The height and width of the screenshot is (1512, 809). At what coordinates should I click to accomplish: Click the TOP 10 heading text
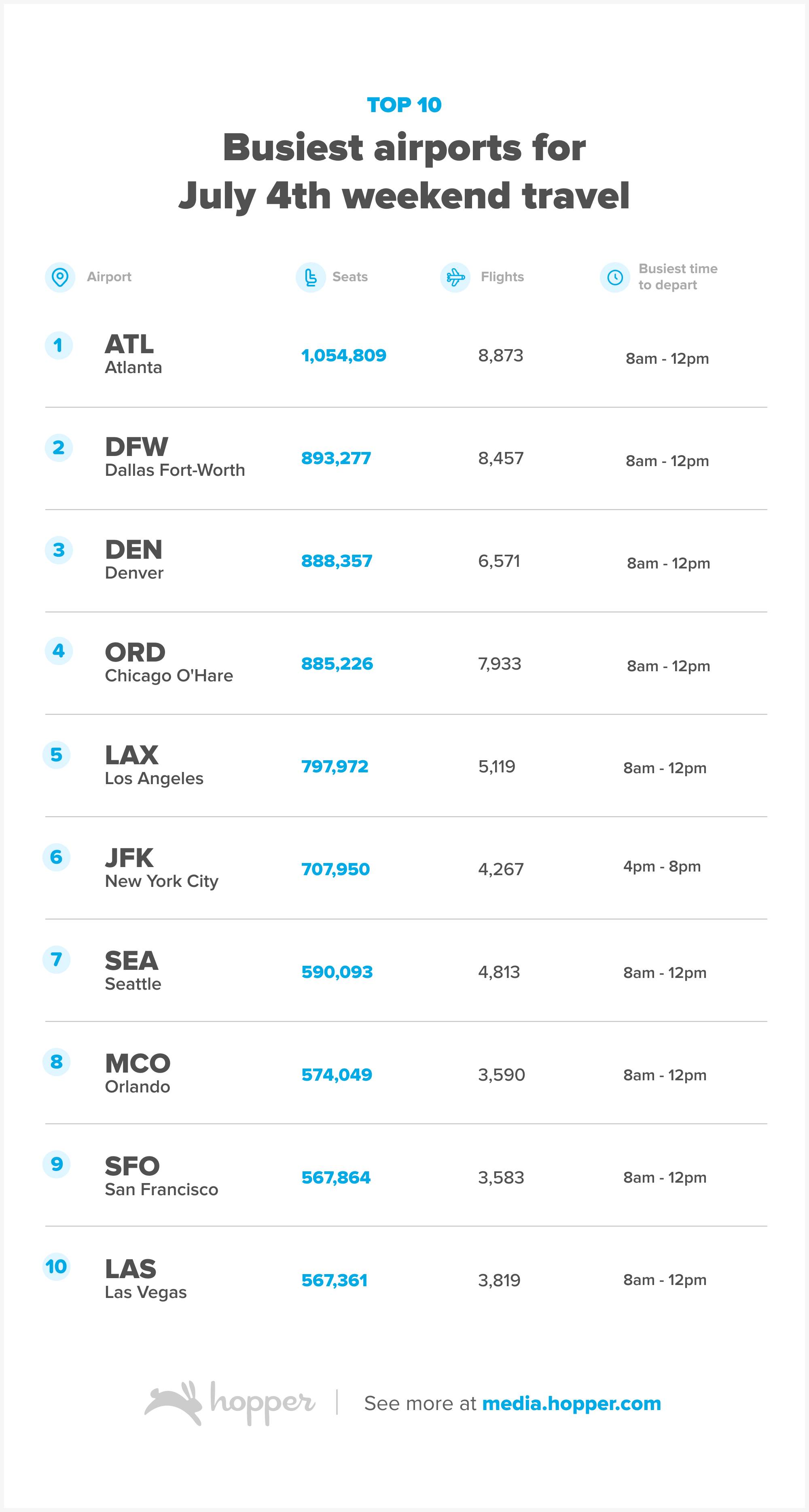[404, 105]
